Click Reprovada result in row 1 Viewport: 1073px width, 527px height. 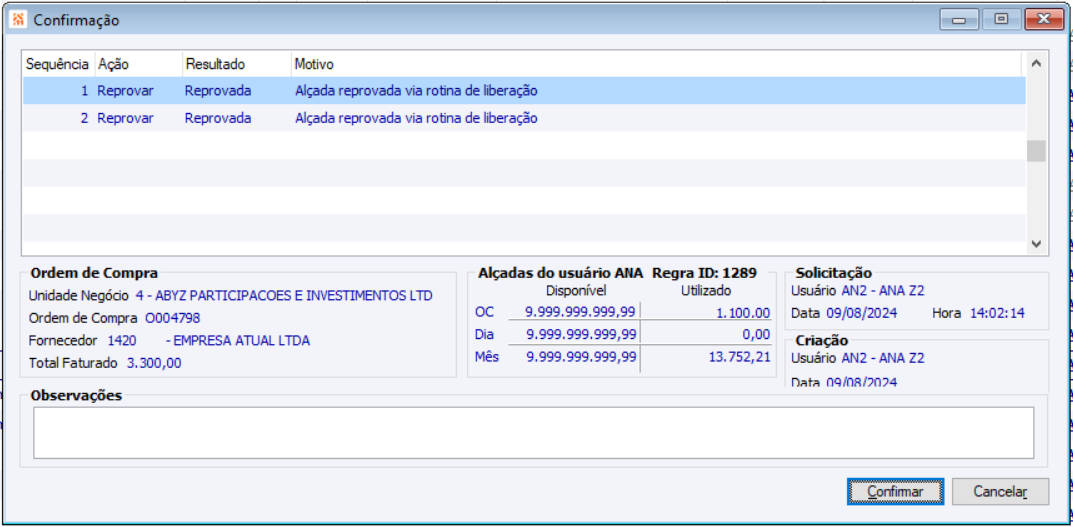tap(218, 90)
